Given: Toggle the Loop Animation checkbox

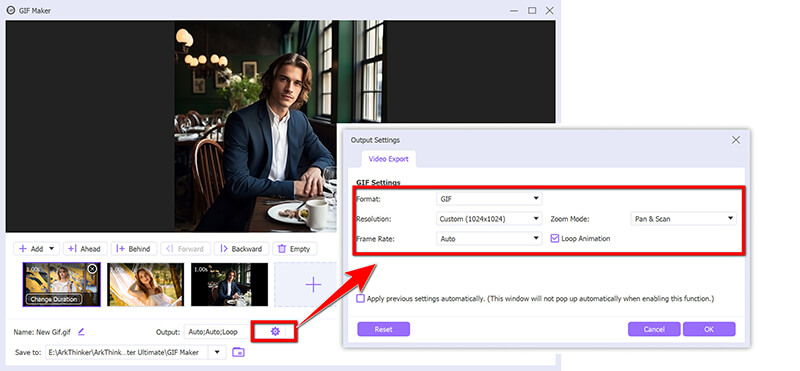Looking at the screenshot, I should tap(555, 238).
